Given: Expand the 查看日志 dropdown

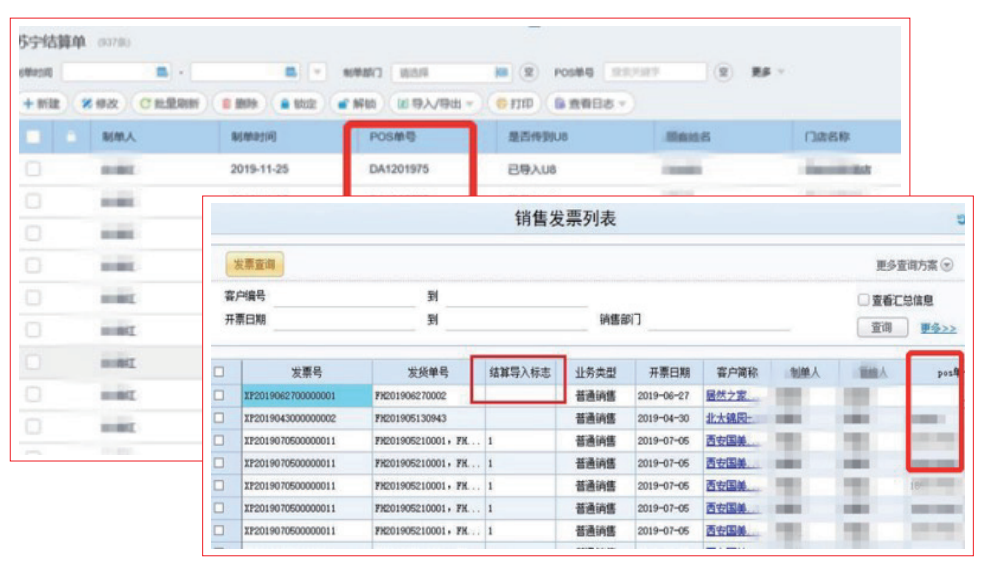Looking at the screenshot, I should click(x=589, y=103).
